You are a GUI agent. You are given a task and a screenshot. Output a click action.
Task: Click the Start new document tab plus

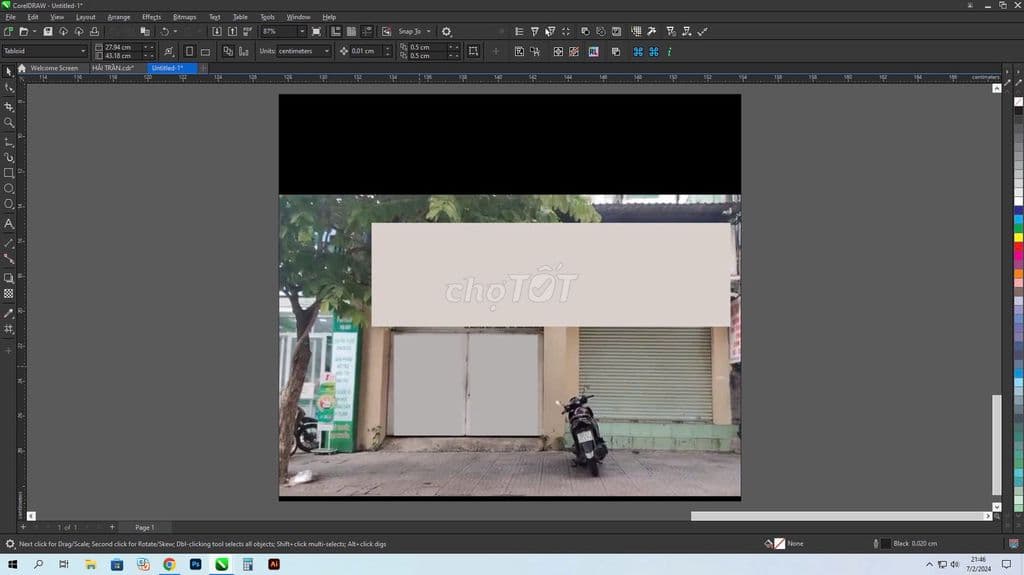click(203, 68)
